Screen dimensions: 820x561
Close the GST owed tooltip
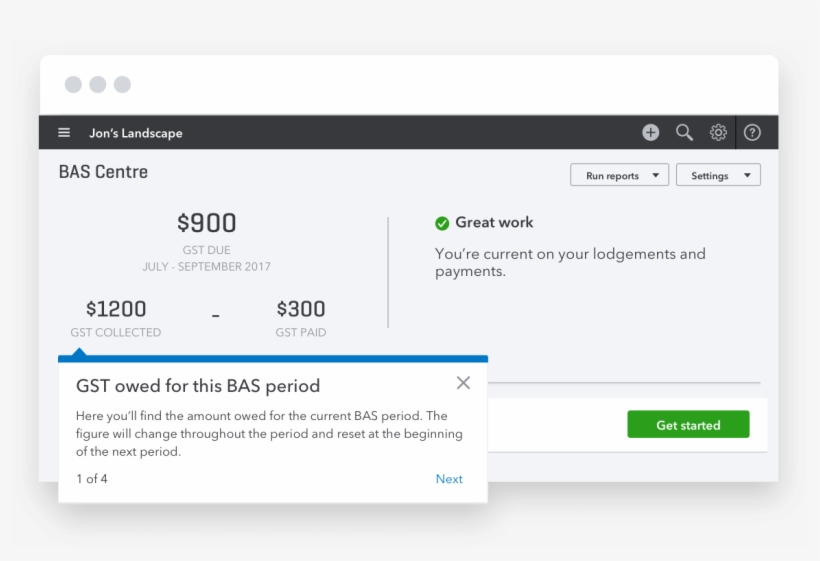pos(463,383)
